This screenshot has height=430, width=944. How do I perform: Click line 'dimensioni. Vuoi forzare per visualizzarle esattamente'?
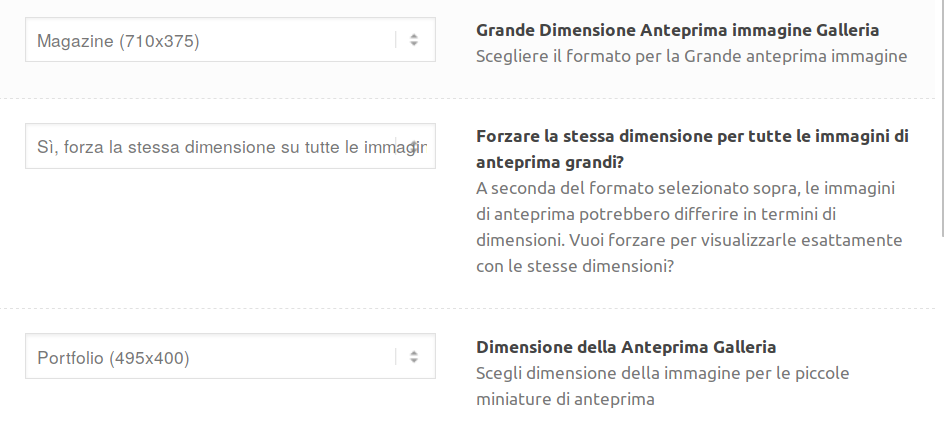[689, 240]
